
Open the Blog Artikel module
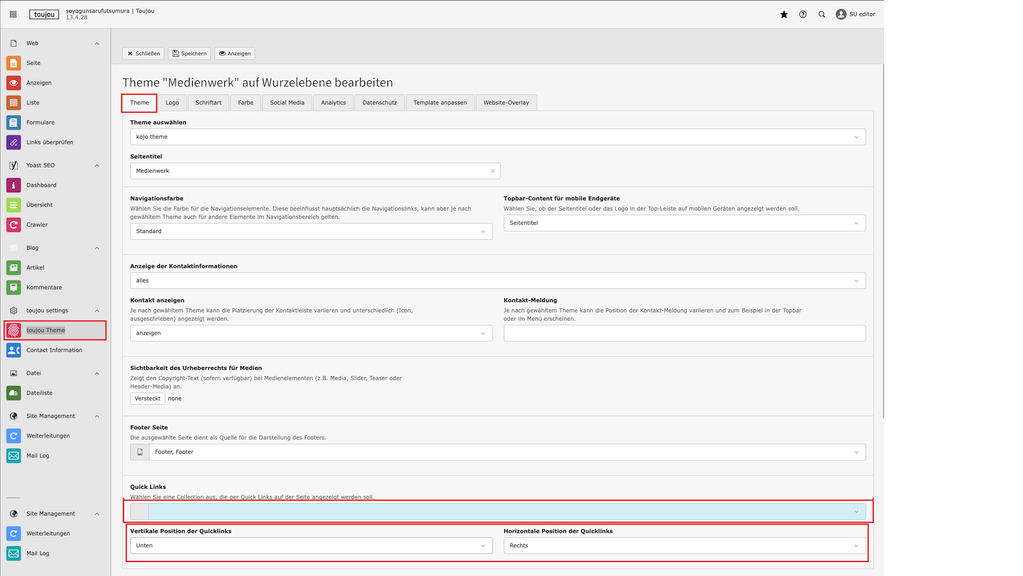click(x=35, y=267)
